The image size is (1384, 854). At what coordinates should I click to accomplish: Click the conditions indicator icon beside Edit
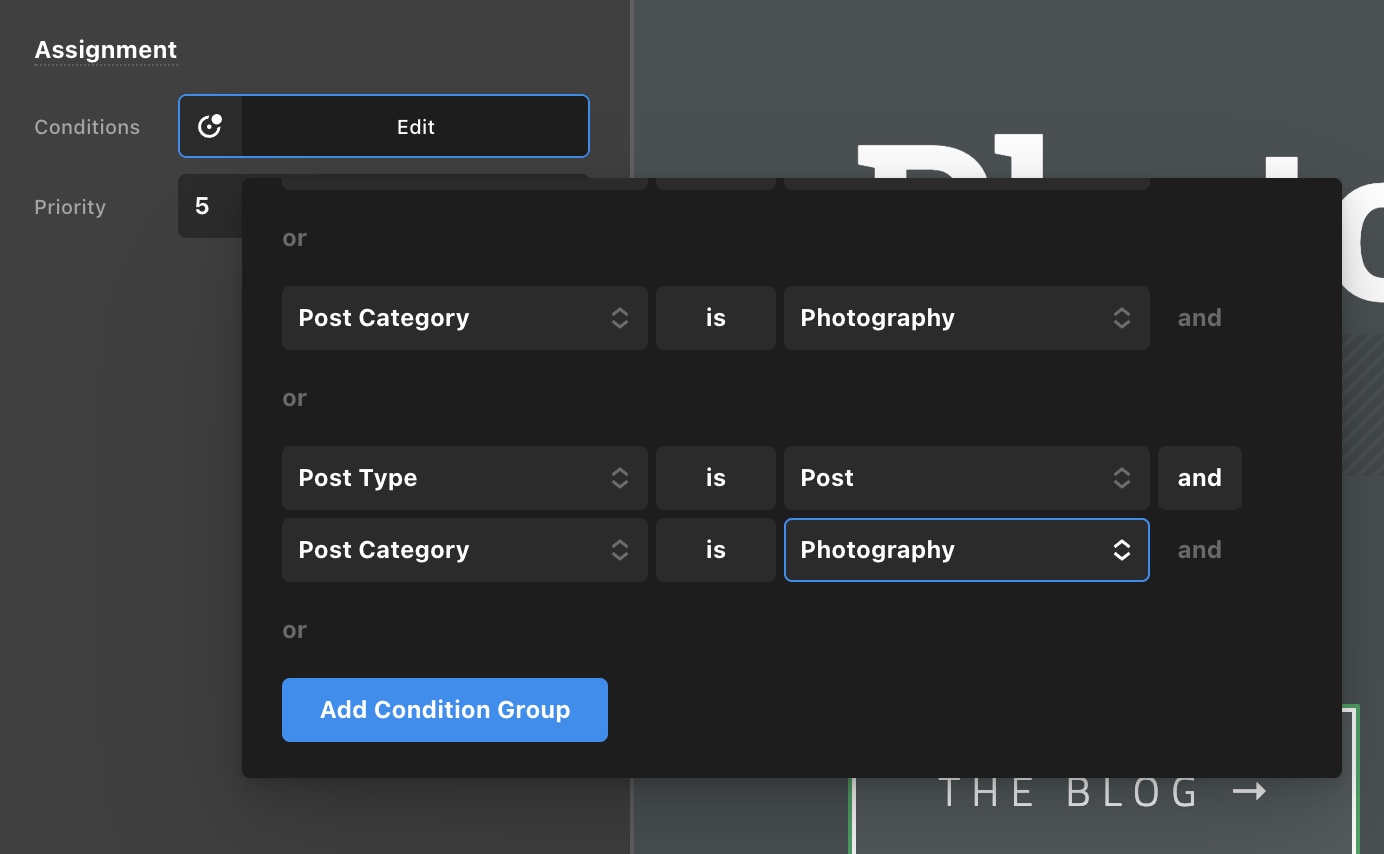pyautogui.click(x=210, y=126)
